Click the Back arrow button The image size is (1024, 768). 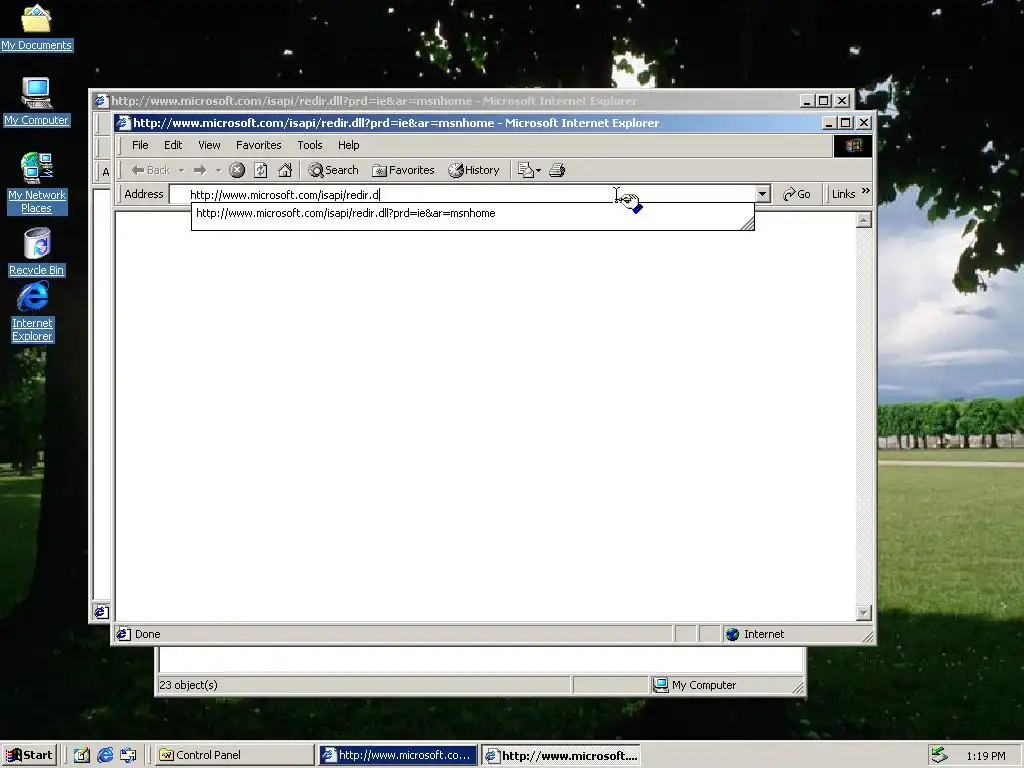coord(151,170)
